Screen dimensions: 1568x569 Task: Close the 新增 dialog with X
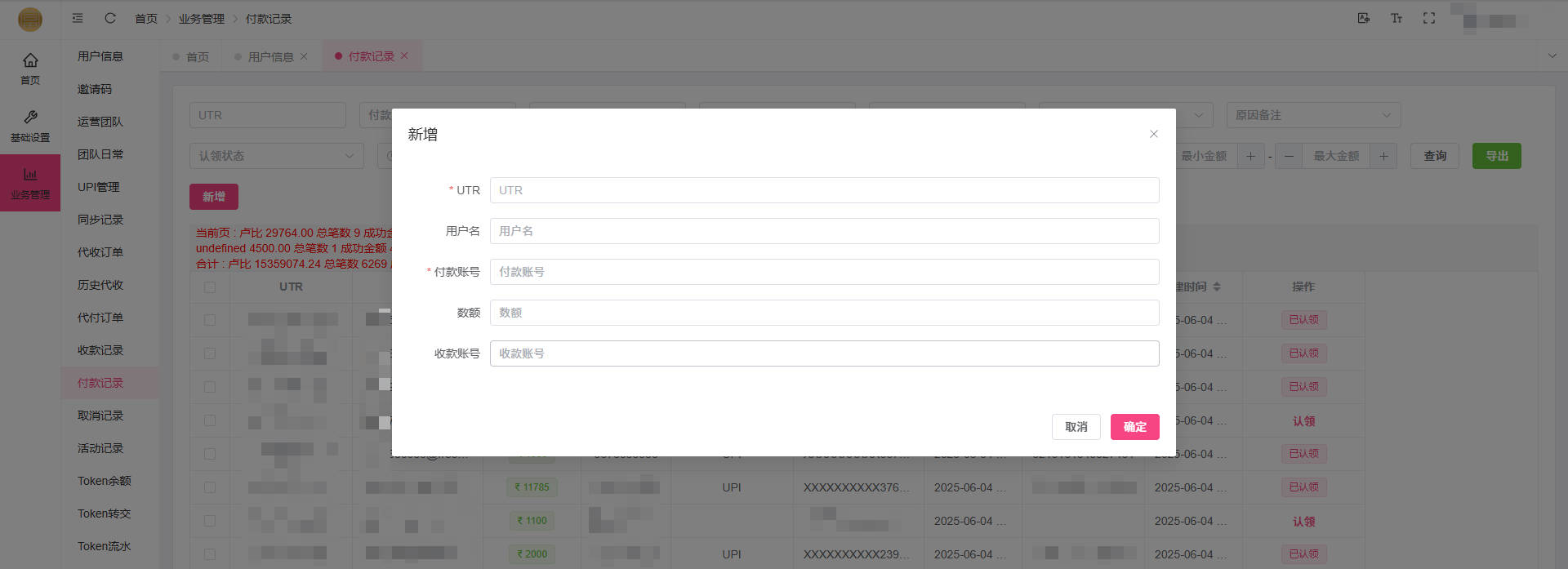1153,134
